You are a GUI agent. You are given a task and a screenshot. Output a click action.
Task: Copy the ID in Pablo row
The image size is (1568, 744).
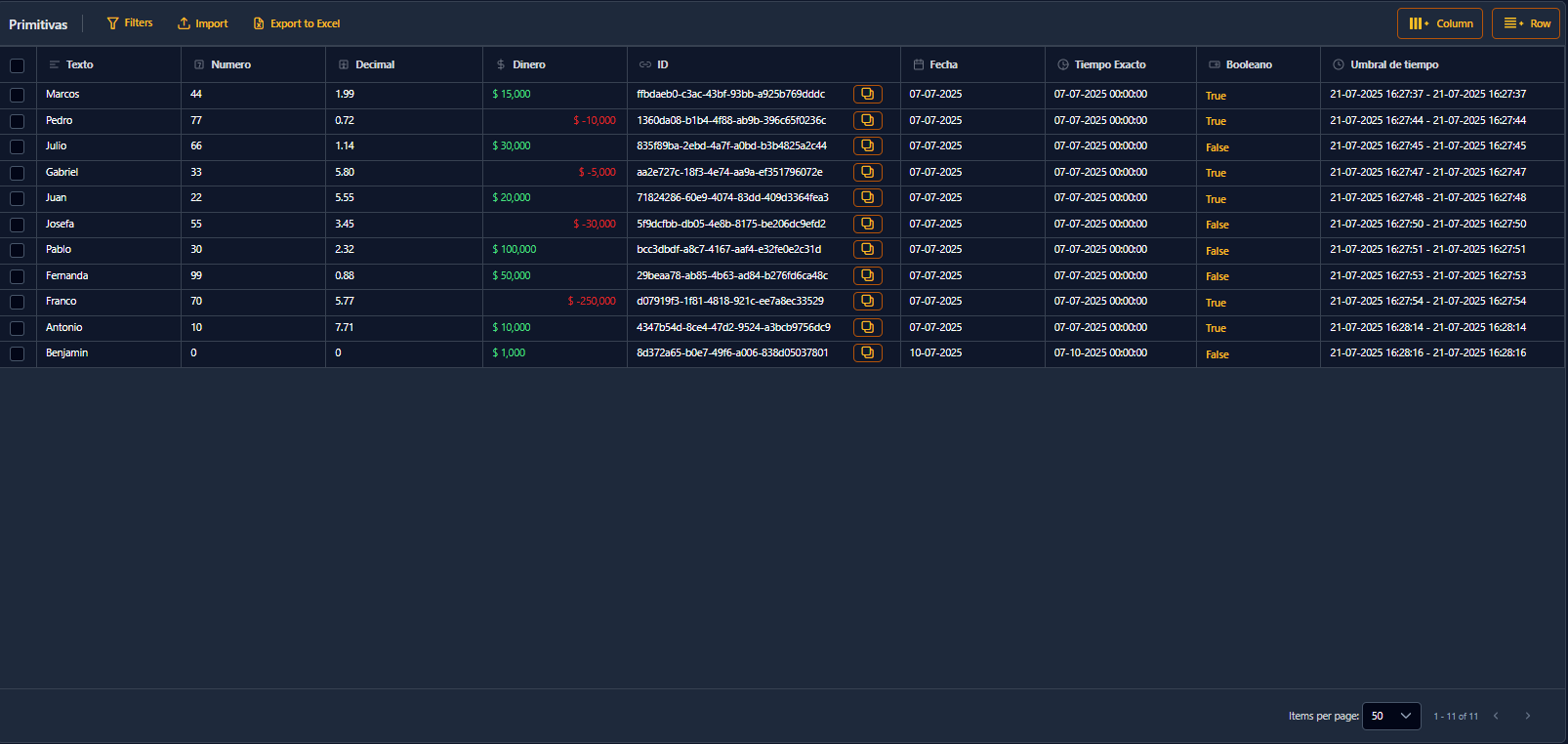867,250
